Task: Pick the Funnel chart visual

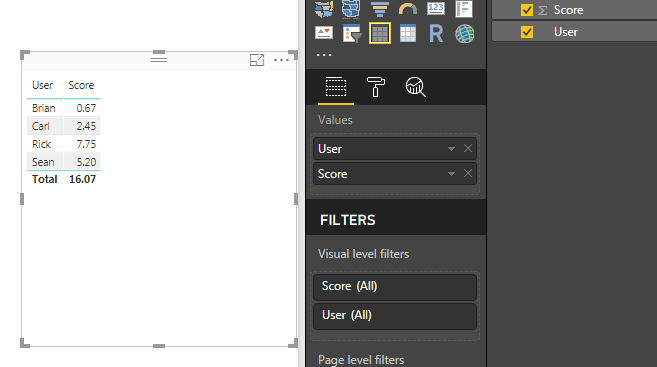Action: 380,9
